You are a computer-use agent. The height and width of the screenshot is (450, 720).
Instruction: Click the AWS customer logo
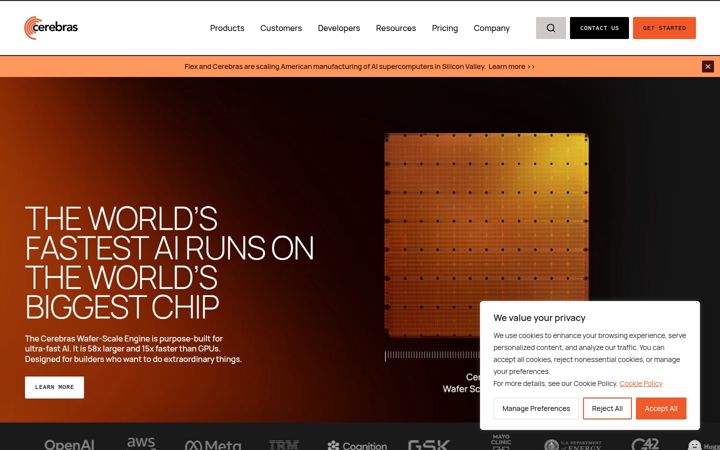click(141, 443)
